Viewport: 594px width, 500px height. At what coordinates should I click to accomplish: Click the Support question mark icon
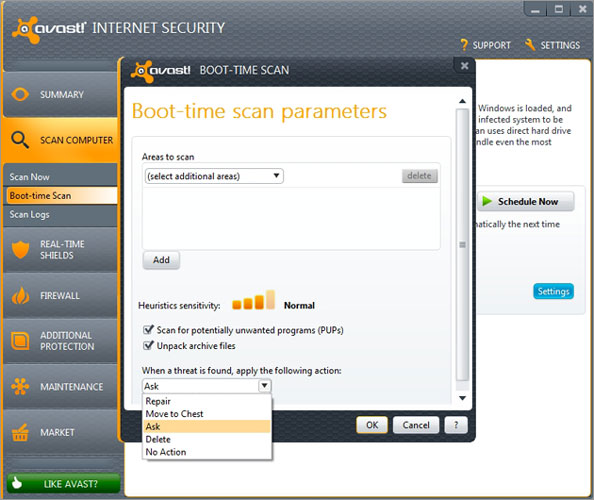tap(464, 45)
